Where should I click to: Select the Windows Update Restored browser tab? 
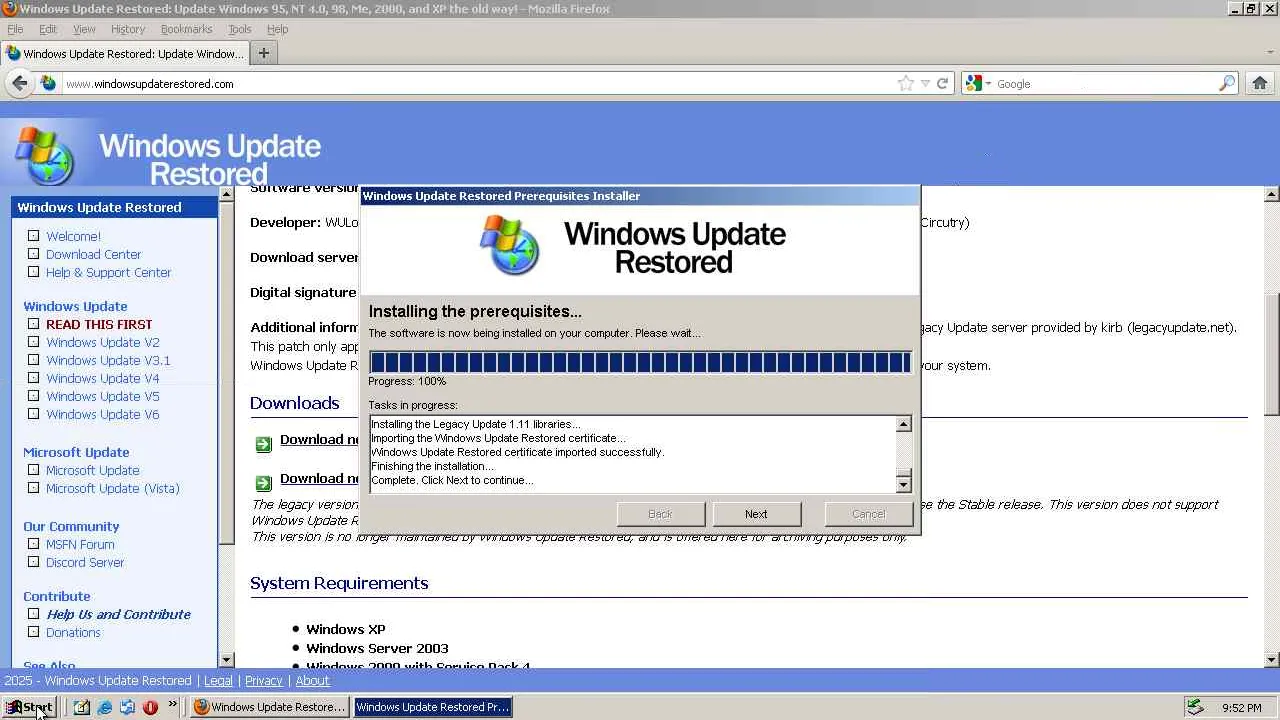click(x=125, y=53)
